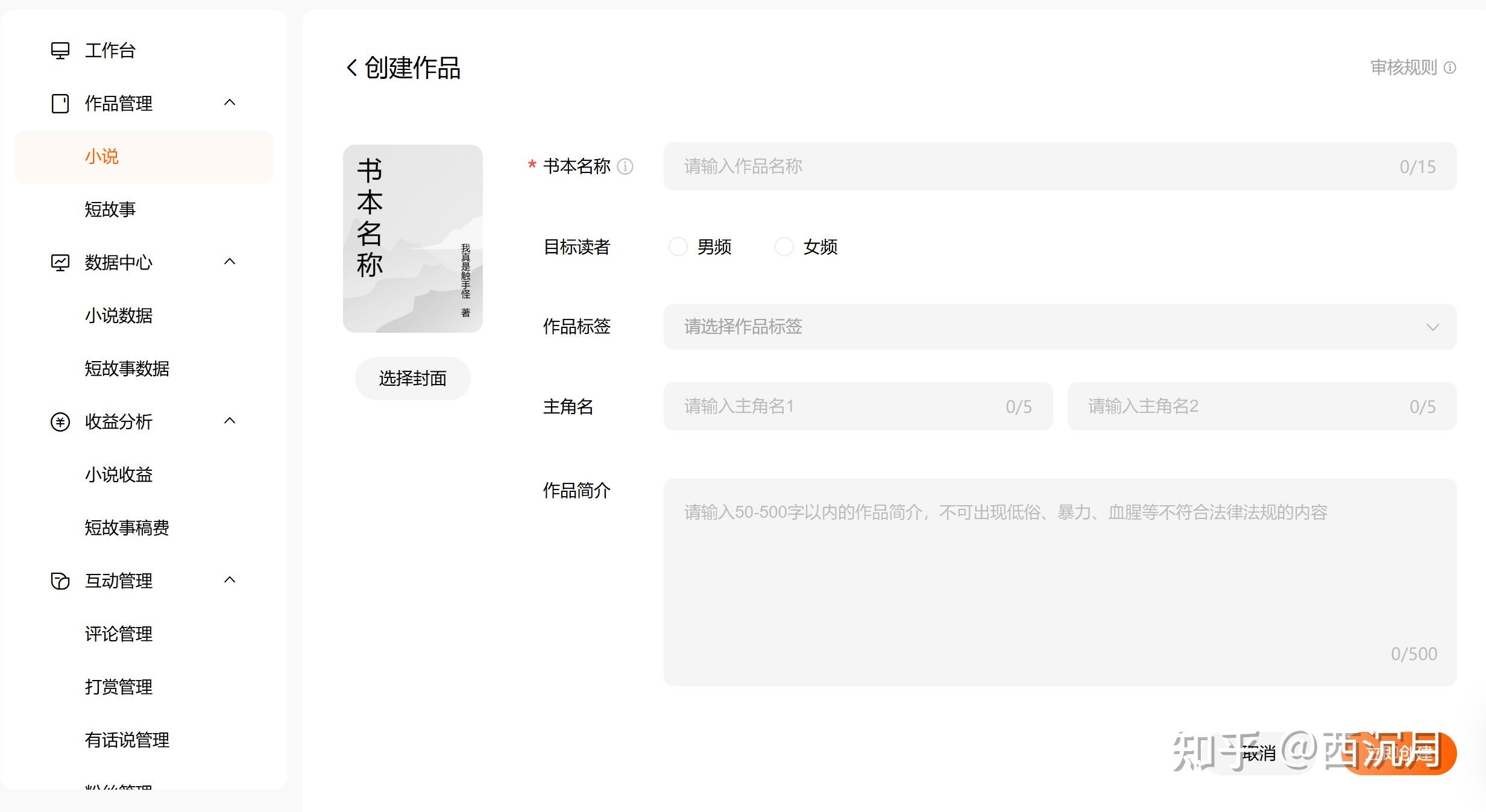Collapse the 收益分析 section chevron
Screen dimensions: 1486x812
(230, 421)
